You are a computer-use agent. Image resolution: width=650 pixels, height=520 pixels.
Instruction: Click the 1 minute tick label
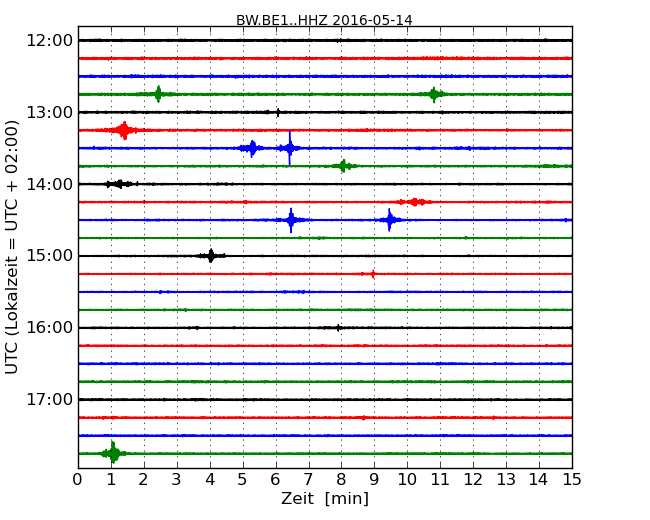[x=111, y=480]
